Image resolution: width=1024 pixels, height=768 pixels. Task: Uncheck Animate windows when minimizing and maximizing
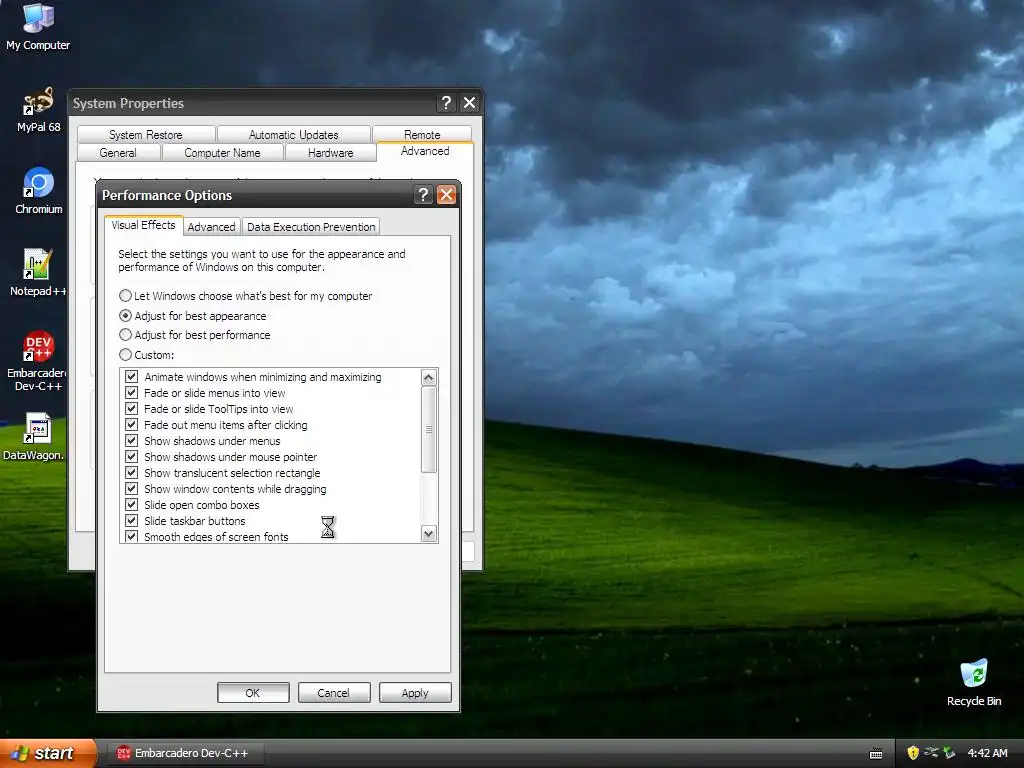click(131, 377)
